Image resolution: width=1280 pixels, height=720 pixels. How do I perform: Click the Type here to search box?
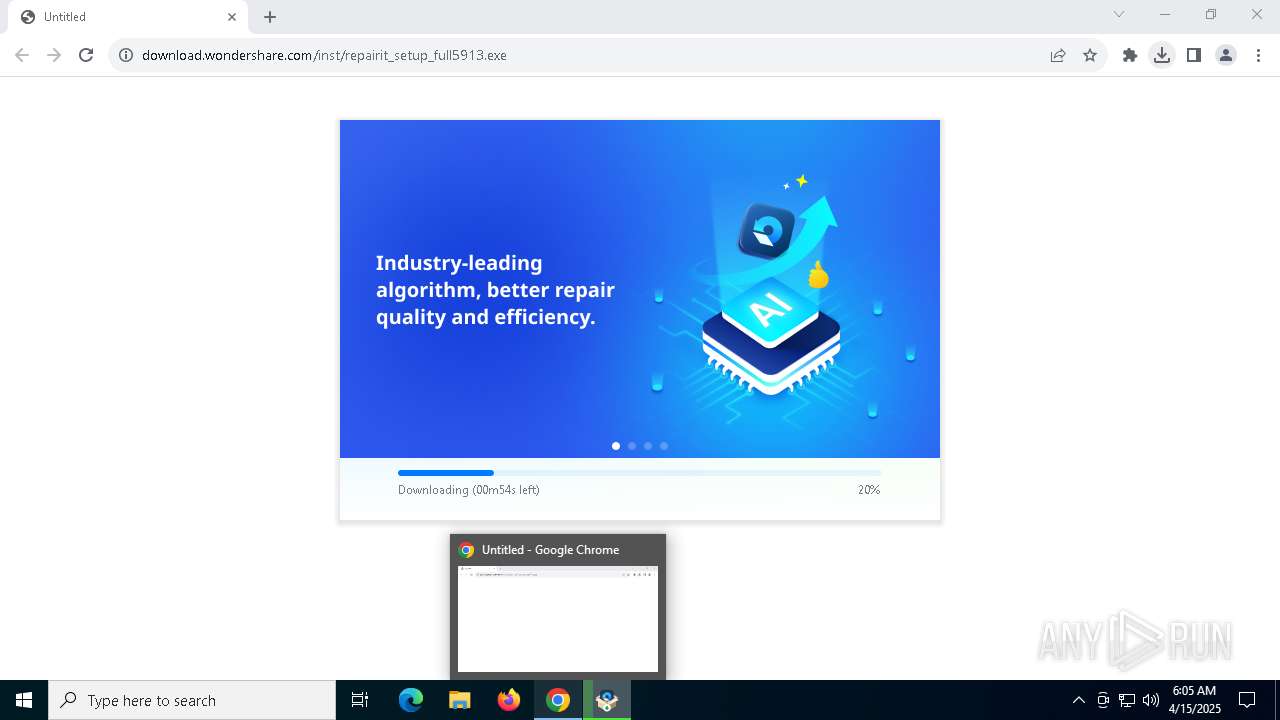192,700
